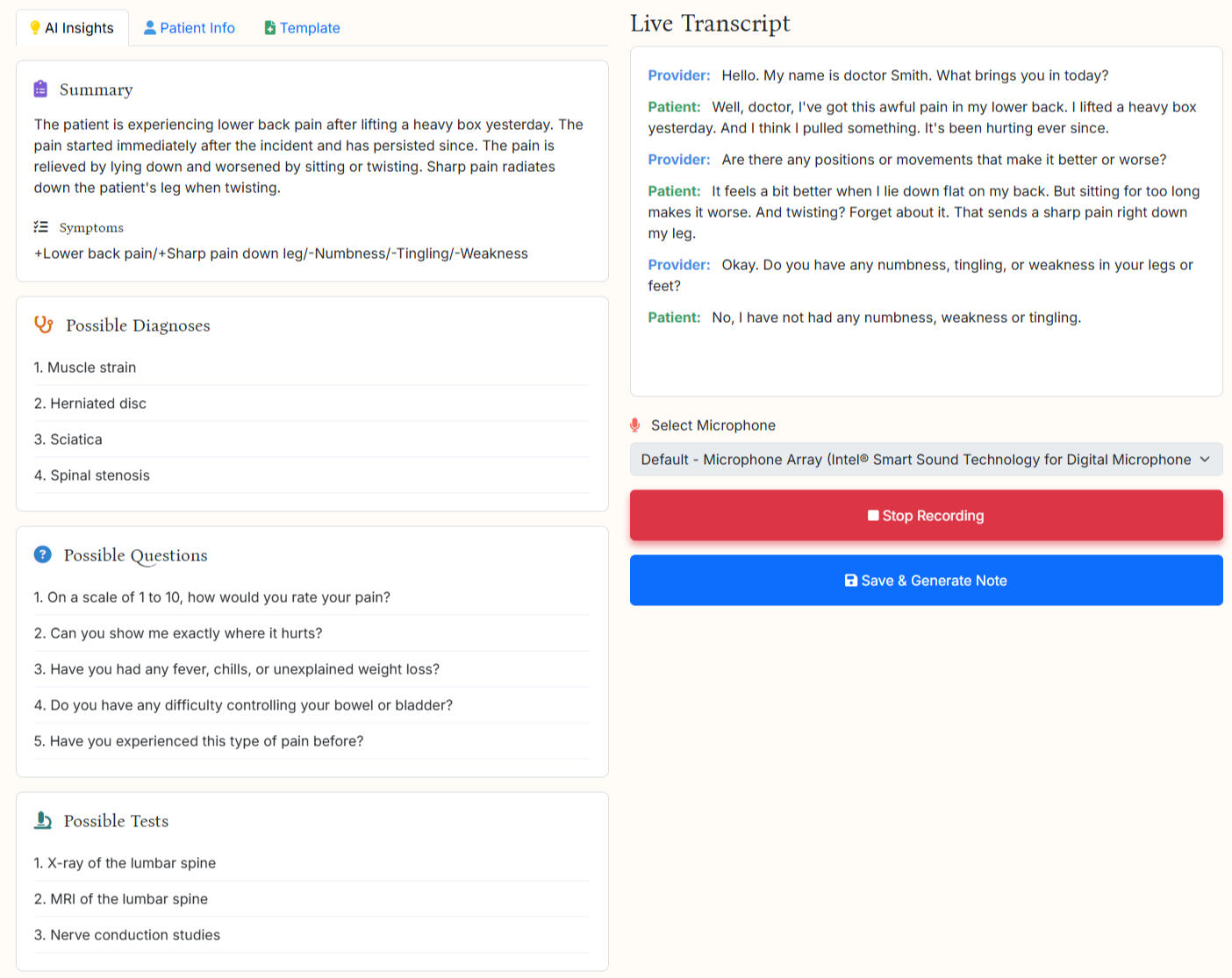
Task: Click Save & Generate Note button
Action: [926, 581]
